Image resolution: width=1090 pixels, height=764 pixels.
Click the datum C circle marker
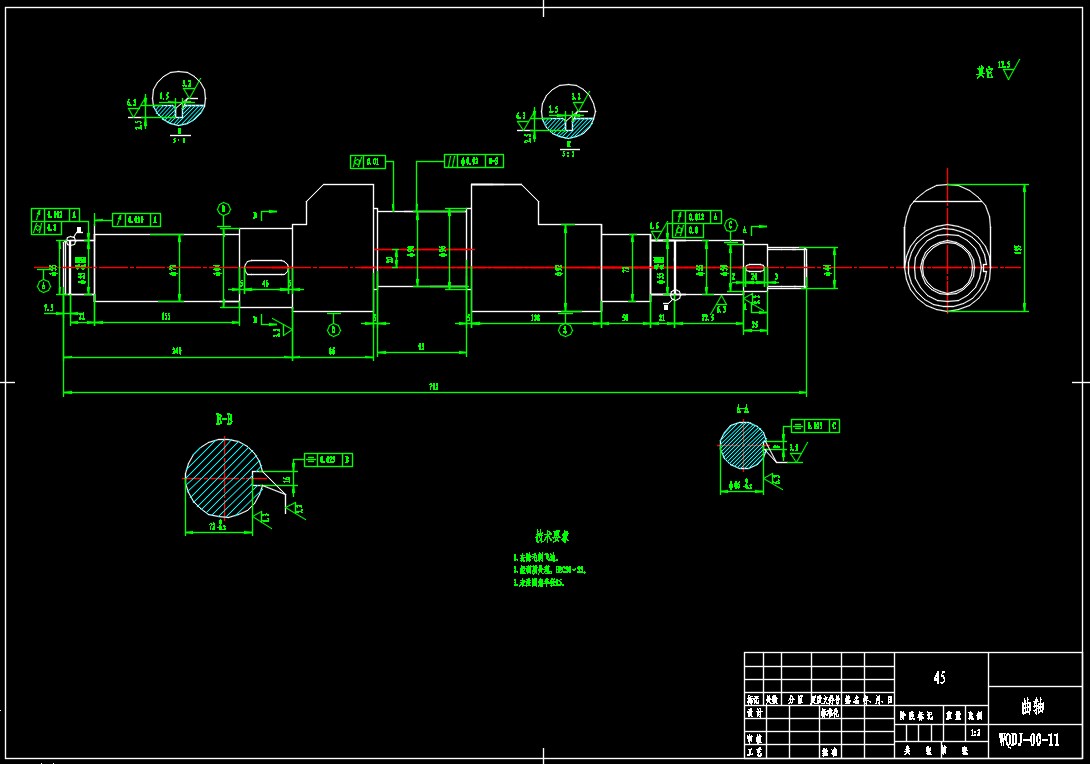pyautogui.click(x=731, y=225)
